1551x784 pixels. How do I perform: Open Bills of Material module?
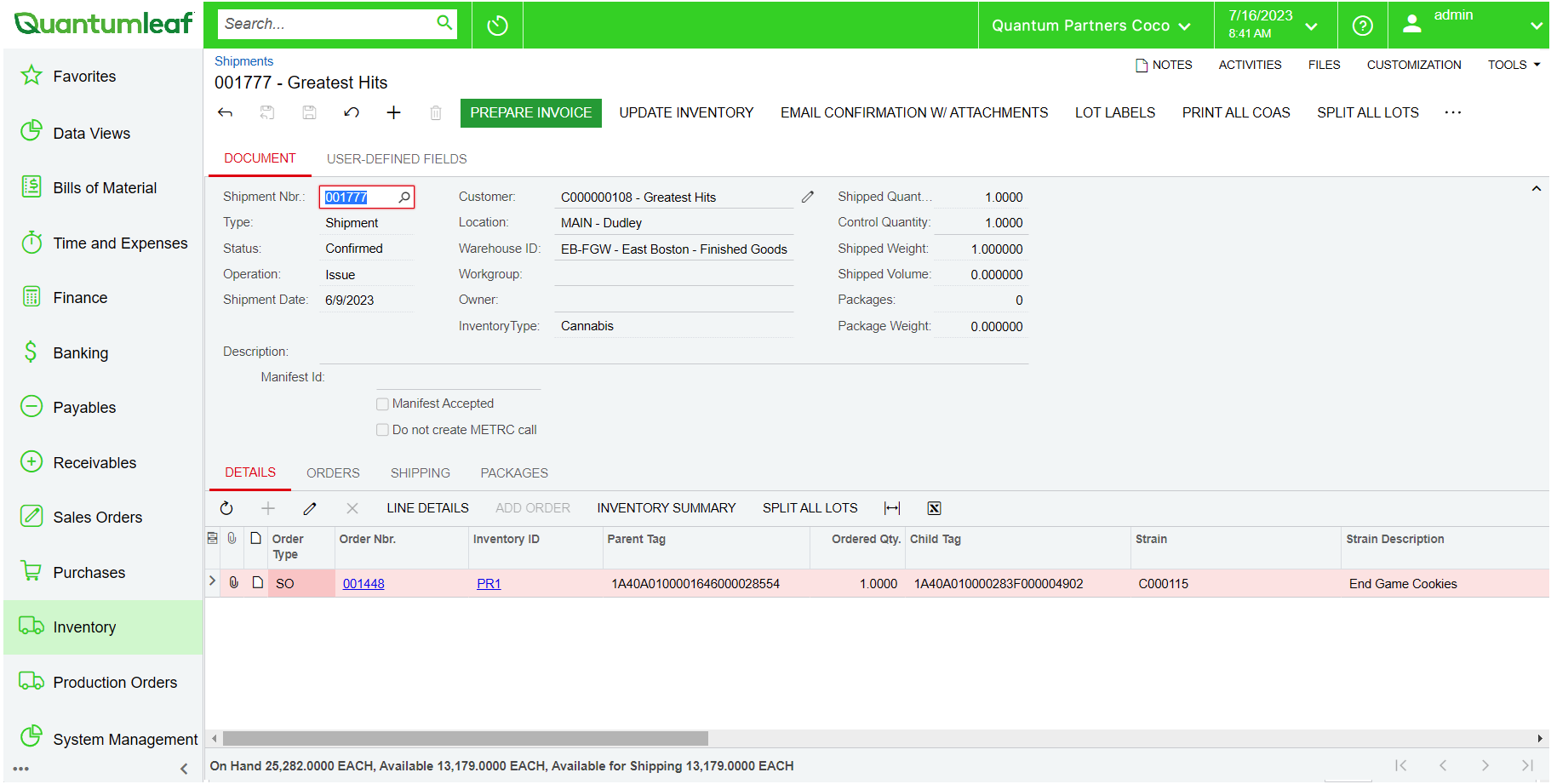pos(105,188)
